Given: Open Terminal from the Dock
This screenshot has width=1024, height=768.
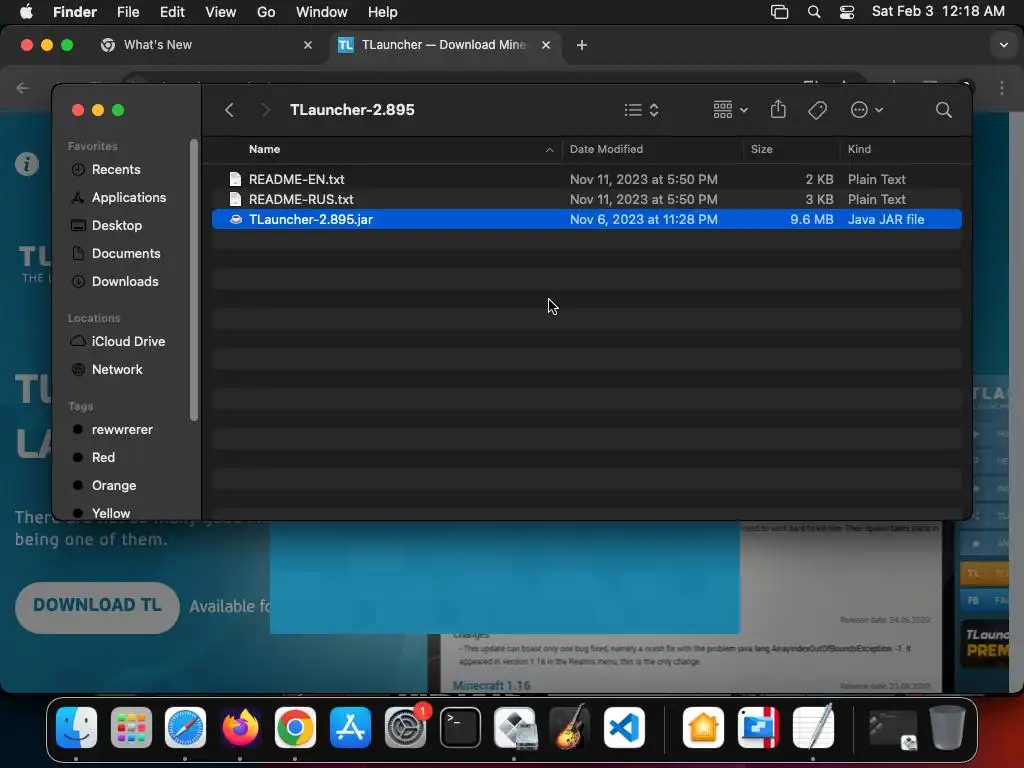Looking at the screenshot, I should (x=460, y=728).
